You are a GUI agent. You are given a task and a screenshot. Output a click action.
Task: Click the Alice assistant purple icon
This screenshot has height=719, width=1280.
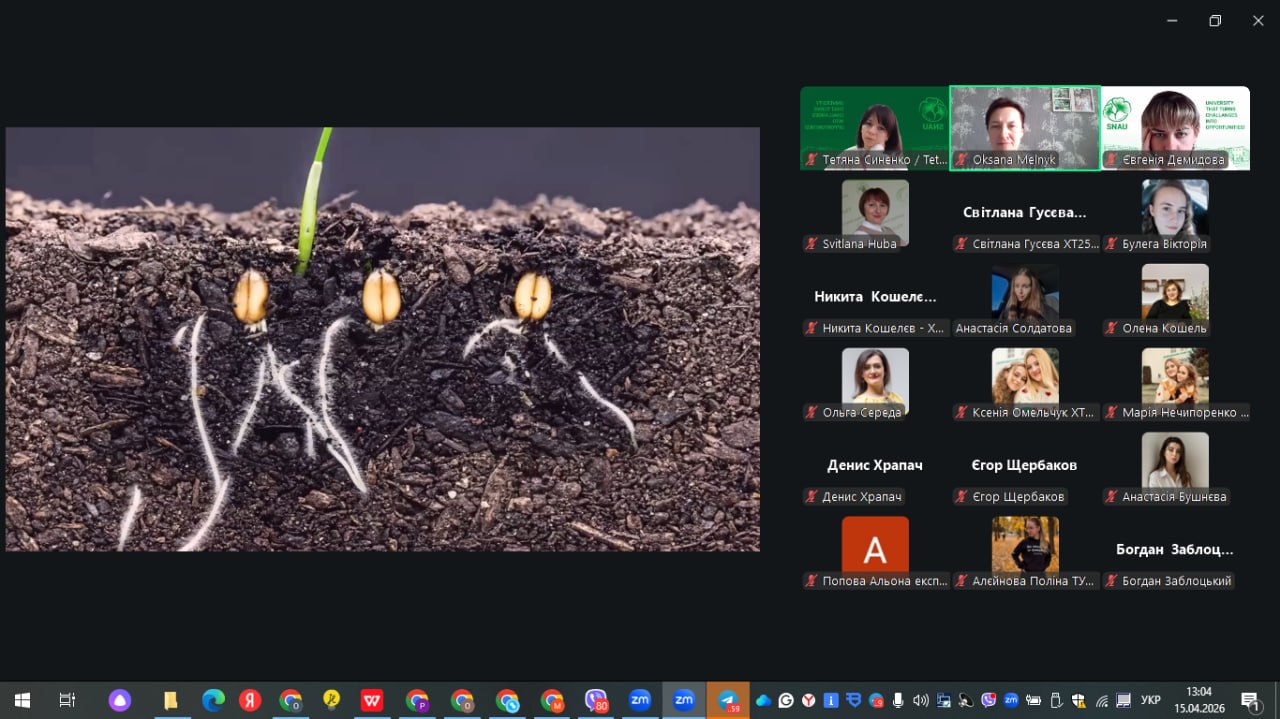pyautogui.click(x=120, y=701)
